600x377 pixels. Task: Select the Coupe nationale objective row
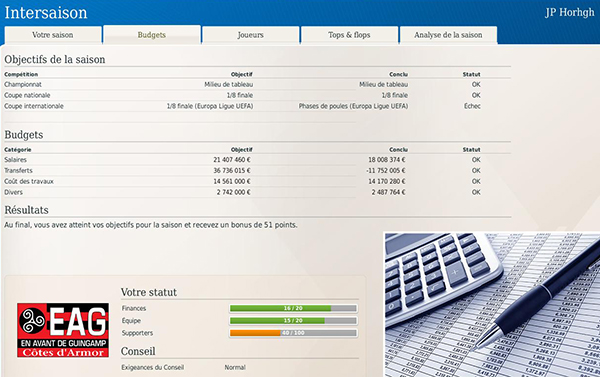coord(257,95)
